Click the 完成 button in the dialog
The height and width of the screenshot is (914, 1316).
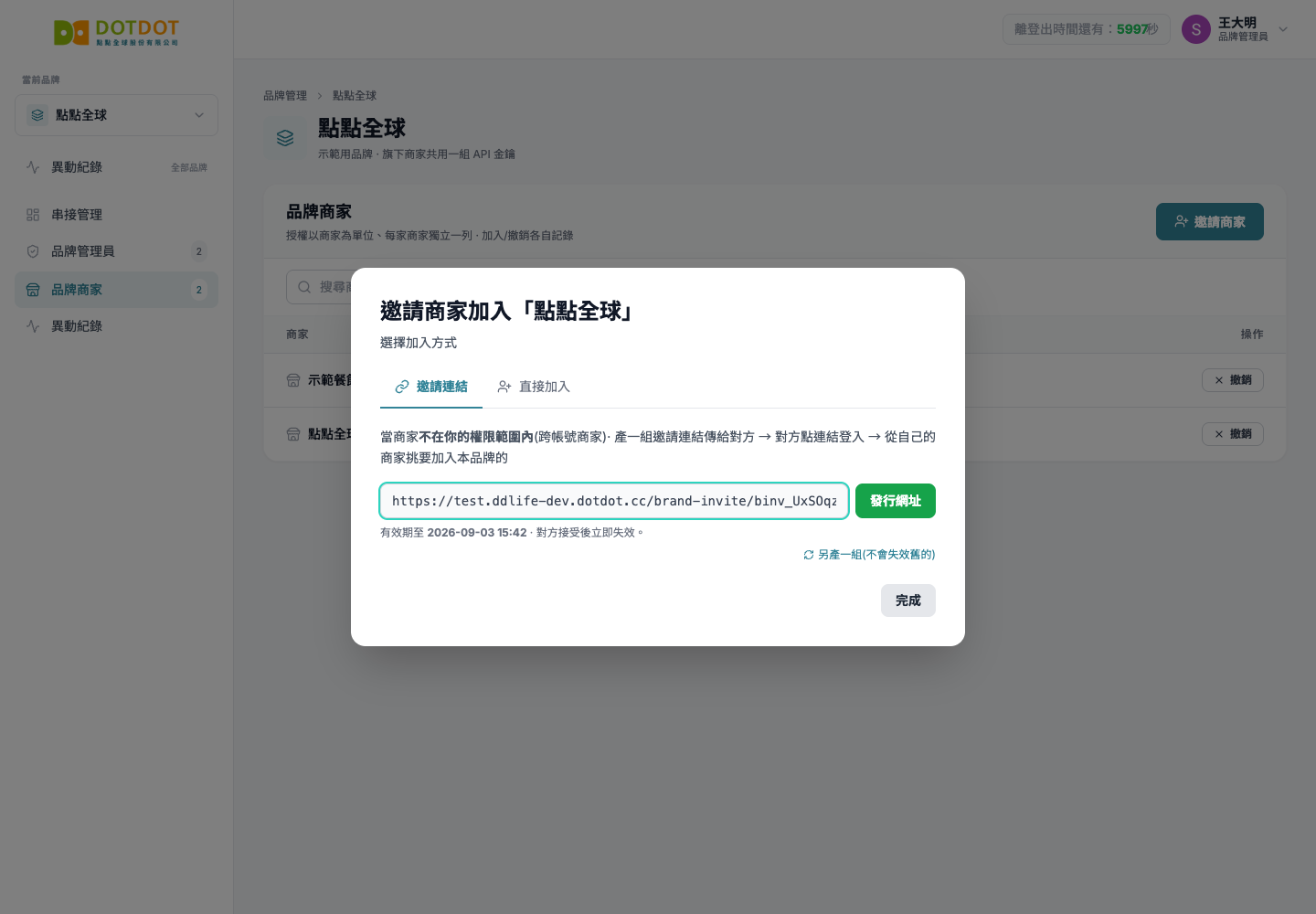(908, 600)
